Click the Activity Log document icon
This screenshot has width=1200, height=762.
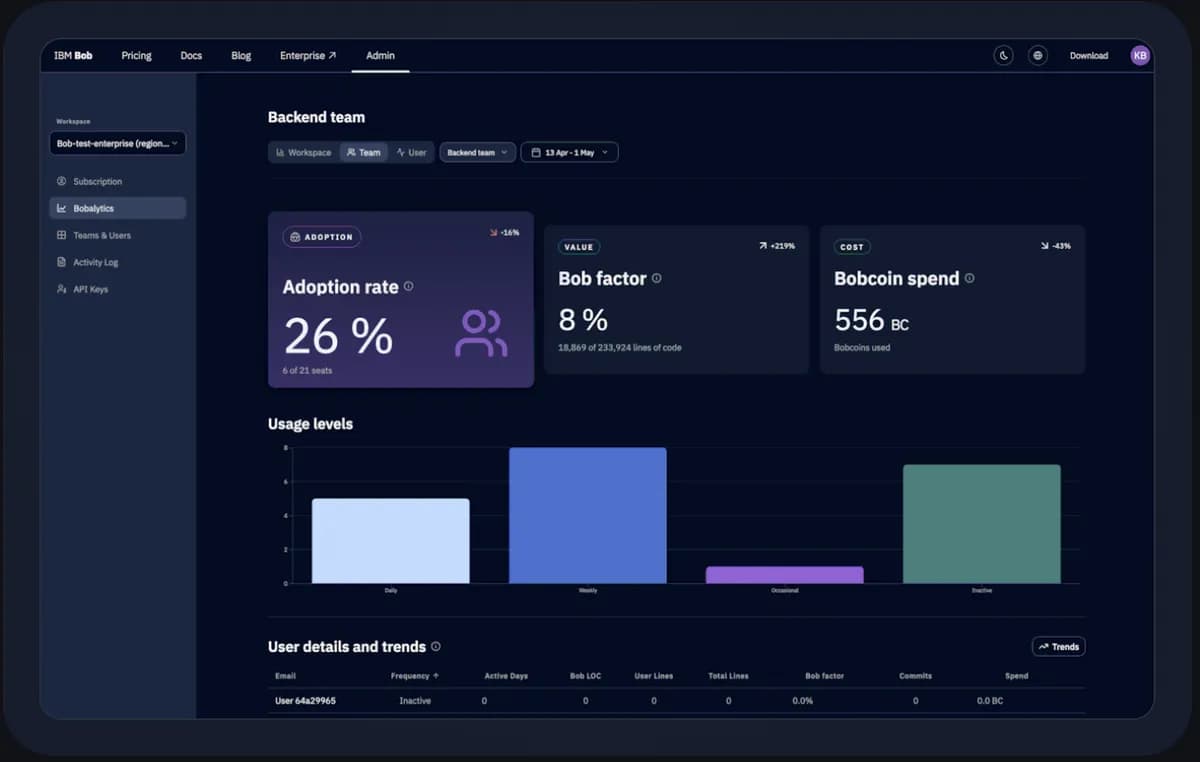coord(62,262)
